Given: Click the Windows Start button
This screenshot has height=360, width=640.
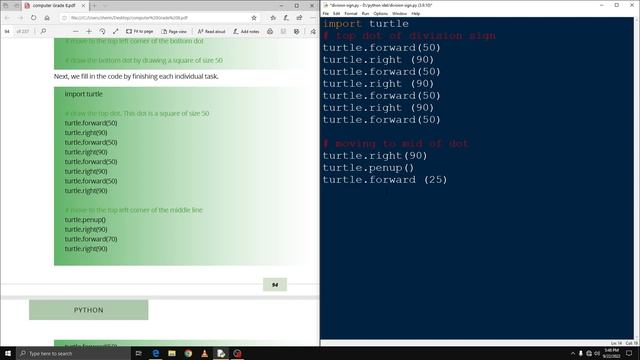Looking at the screenshot, I should [8, 353].
